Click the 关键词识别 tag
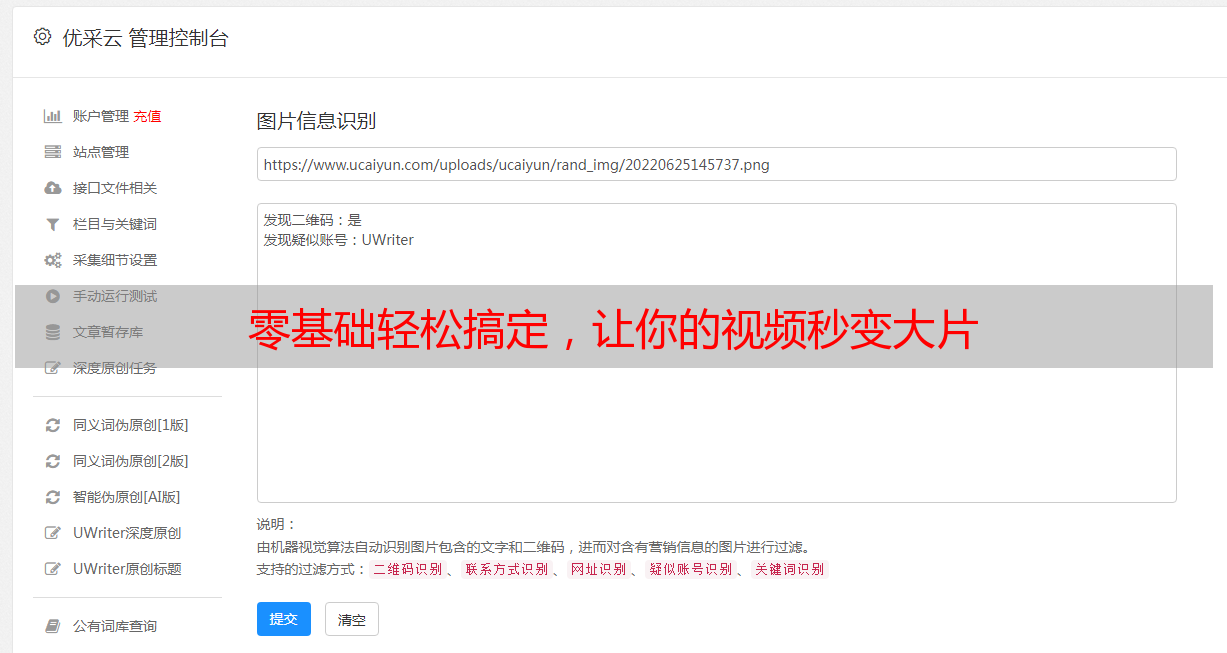Screen dimensions: 1227x653 pyautogui.click(x=789, y=569)
